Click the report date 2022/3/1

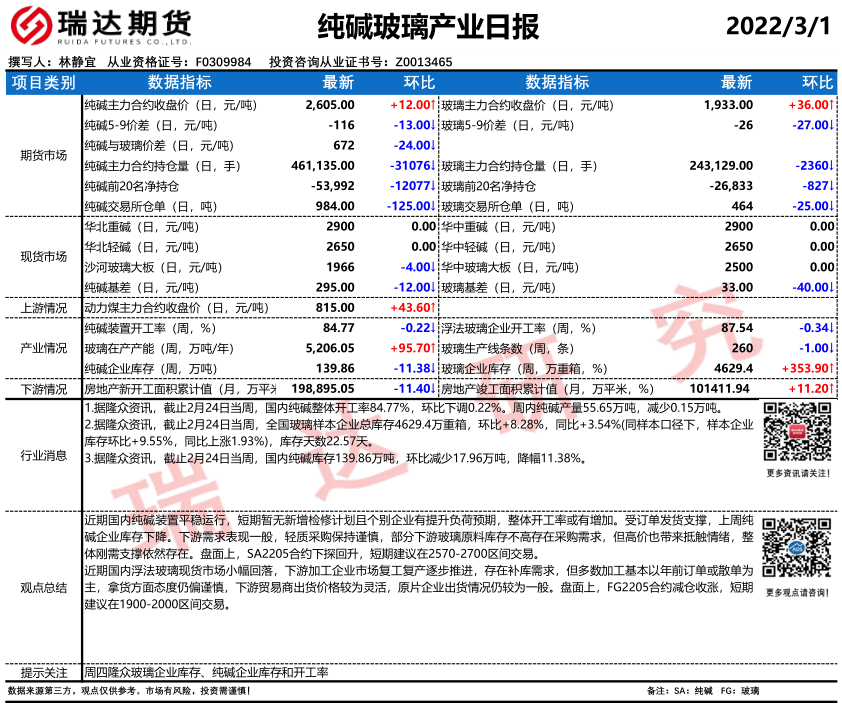click(778, 25)
